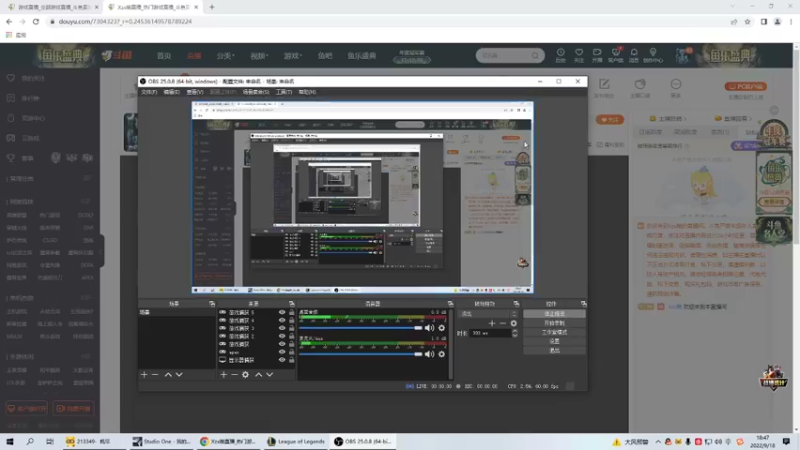
Task: Open Douyu Video dropdown in navigation
Action: pyautogui.click(x=259, y=56)
